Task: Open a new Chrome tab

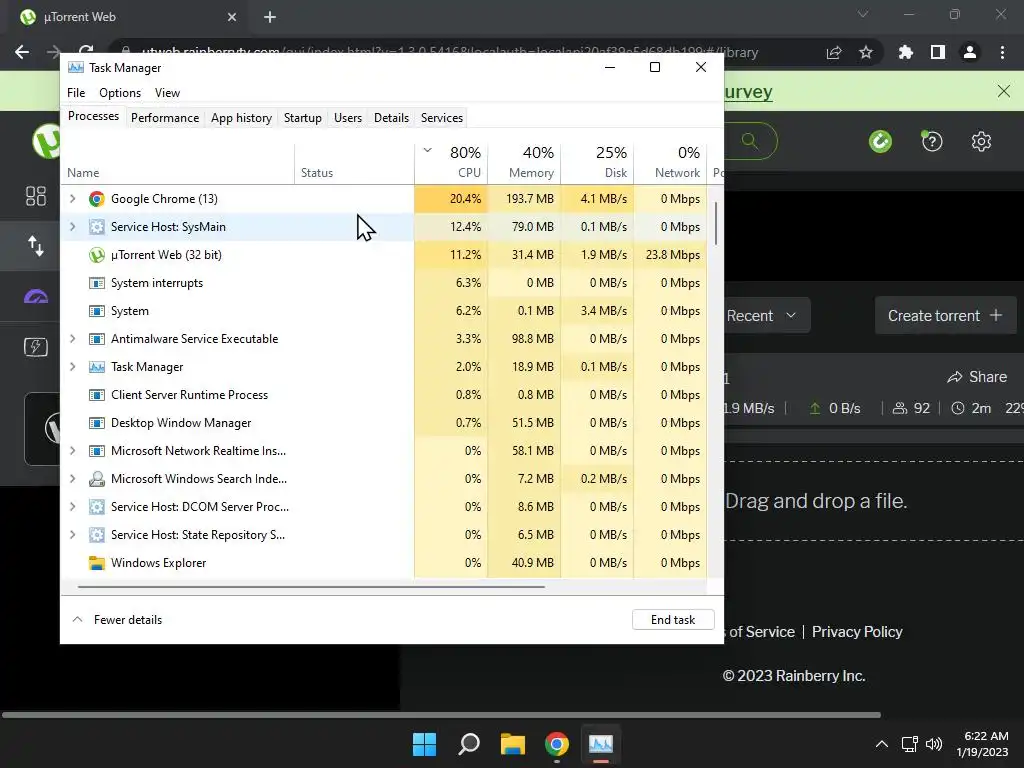Action: [270, 17]
